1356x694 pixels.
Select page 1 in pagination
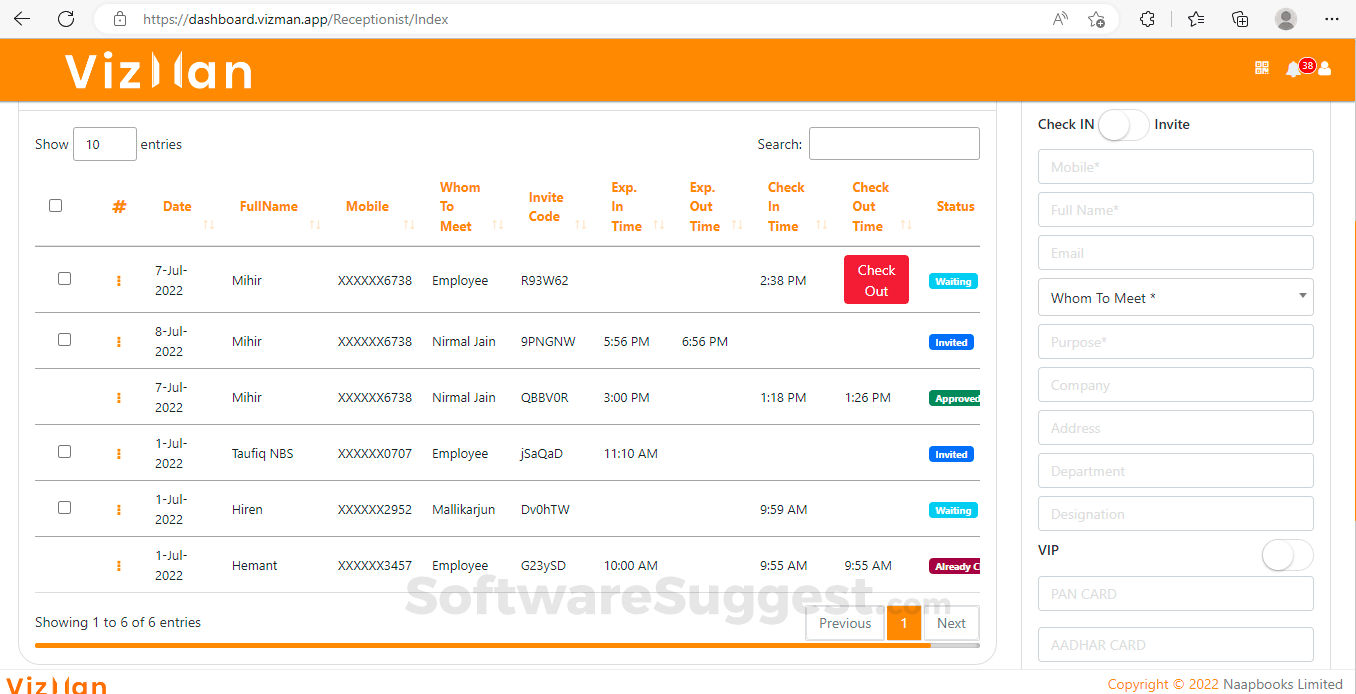tap(904, 623)
